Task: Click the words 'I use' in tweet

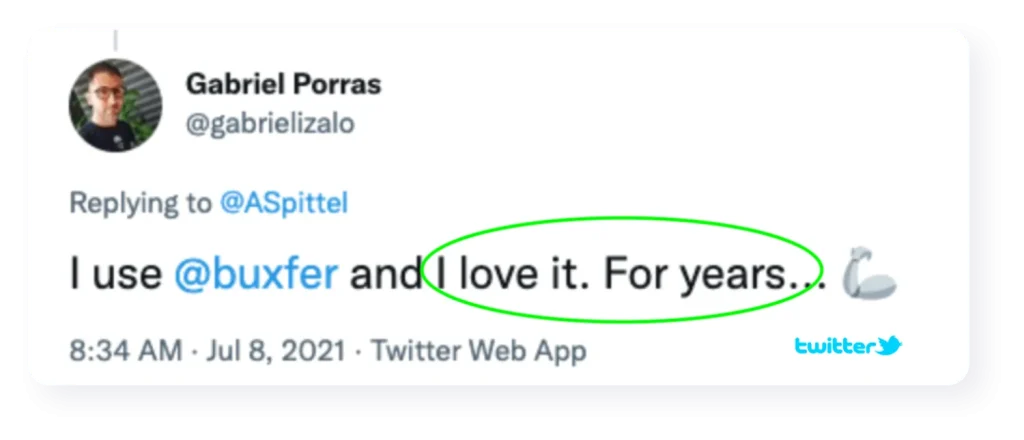Action: (116, 275)
